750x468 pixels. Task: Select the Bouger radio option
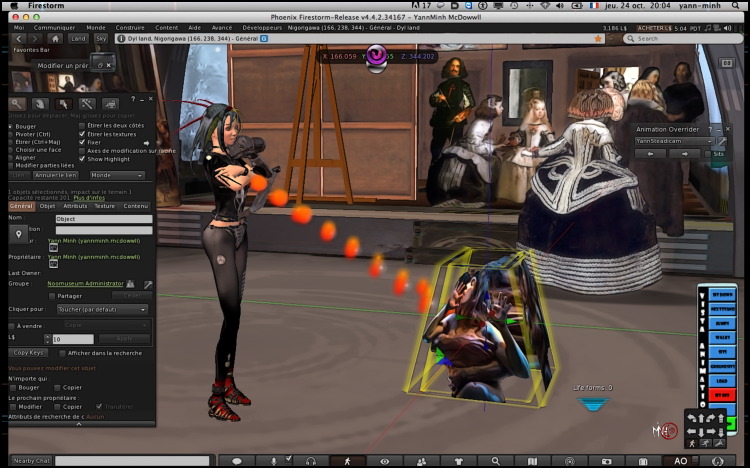11,127
